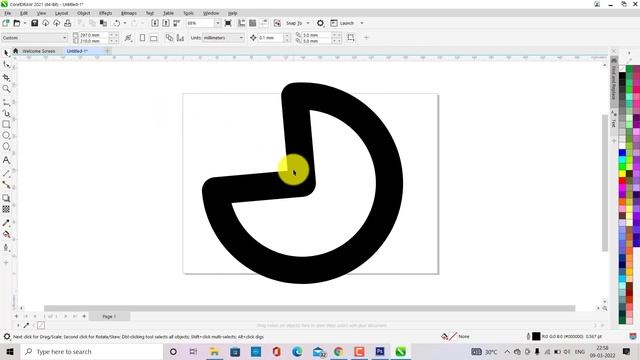The width and height of the screenshot is (640, 360).
Task: Click the Export icon
Action: tap(166, 23)
